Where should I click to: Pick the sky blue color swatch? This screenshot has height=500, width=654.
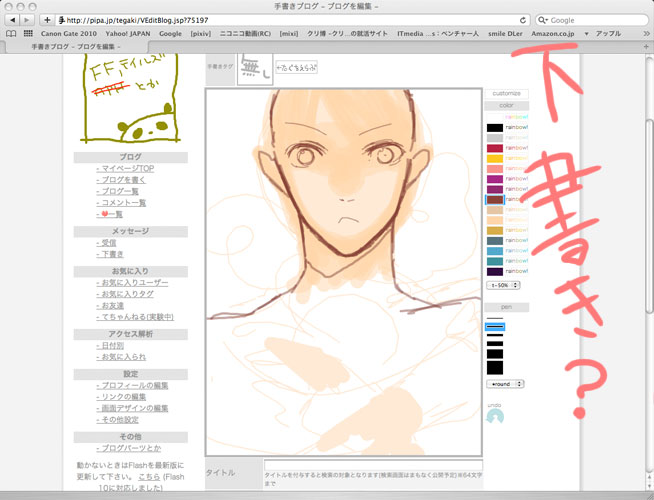pos(495,251)
